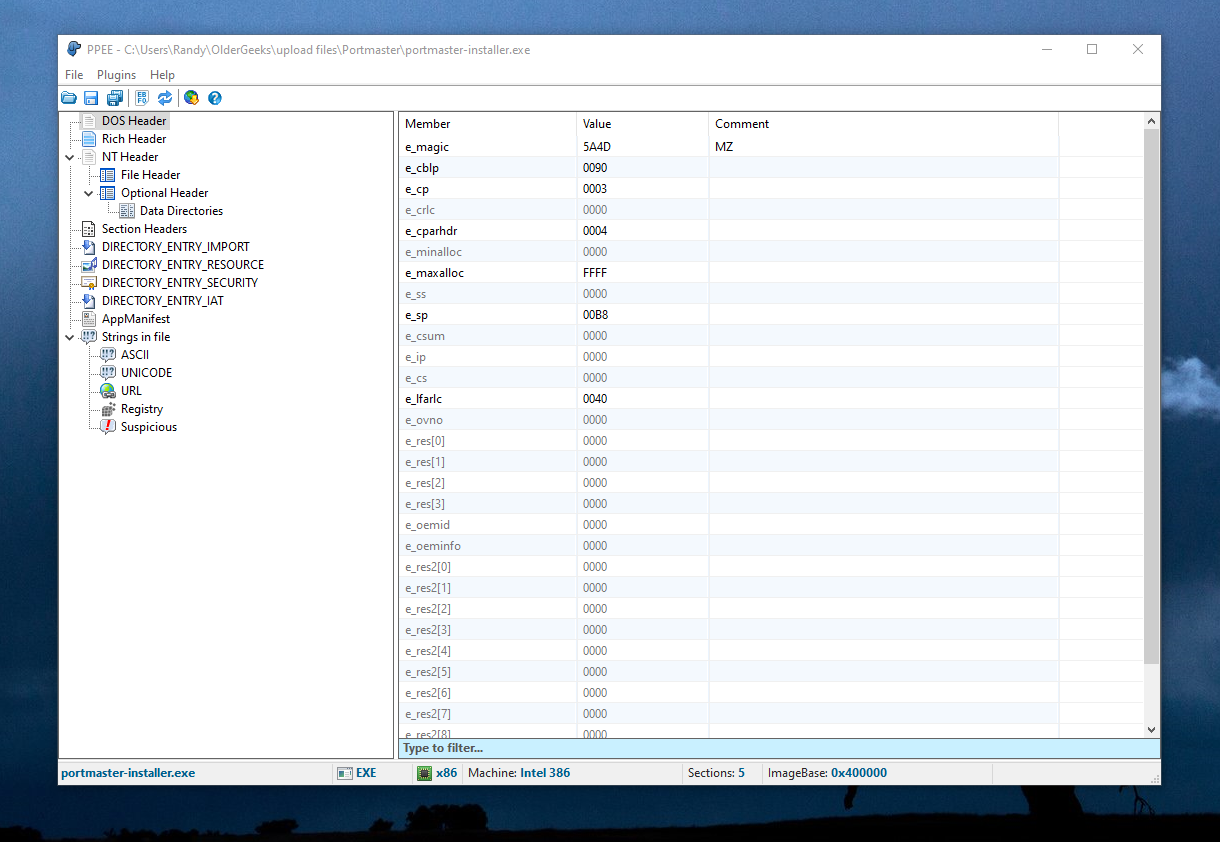Click the File Header table icon
The height and width of the screenshot is (842, 1220).
(107, 175)
